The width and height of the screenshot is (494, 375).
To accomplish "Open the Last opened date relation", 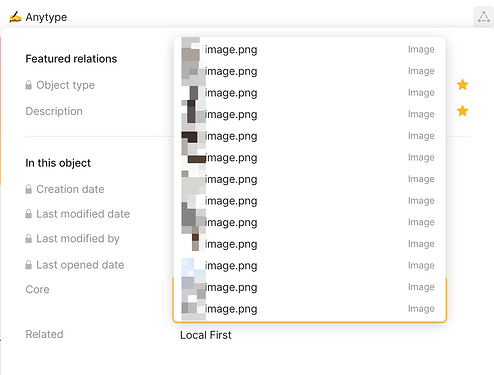I will click(80, 265).
